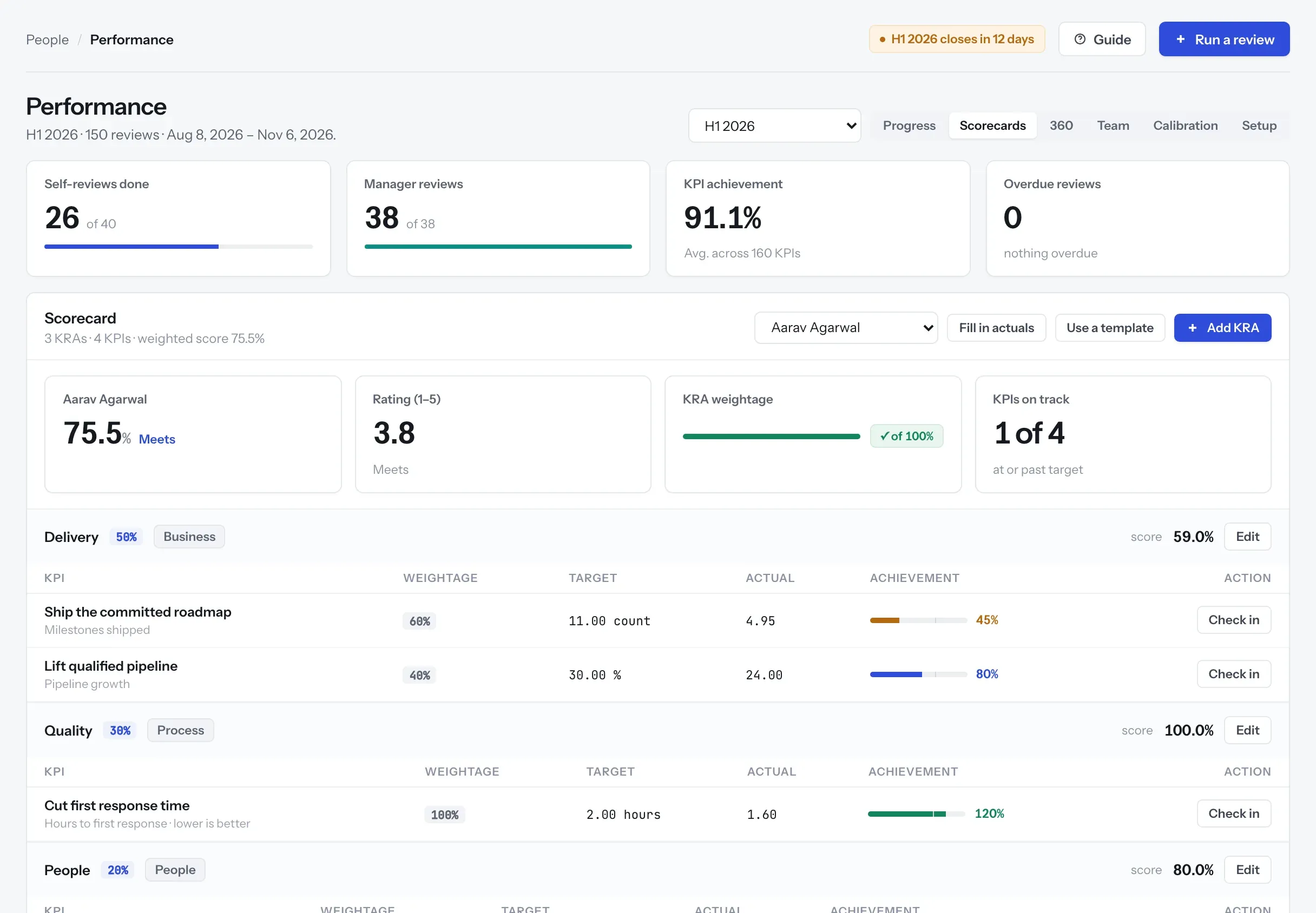Click the 45% achievement bar
Viewport: 1316px width, 913px height.
918,621
